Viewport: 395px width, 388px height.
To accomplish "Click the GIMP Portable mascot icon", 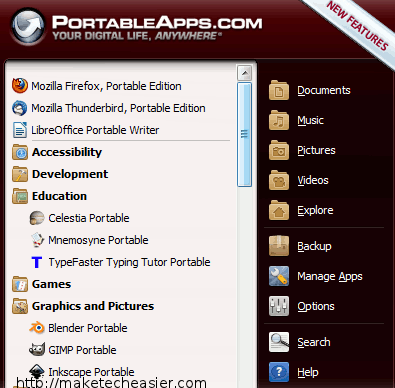I will [x=37, y=350].
